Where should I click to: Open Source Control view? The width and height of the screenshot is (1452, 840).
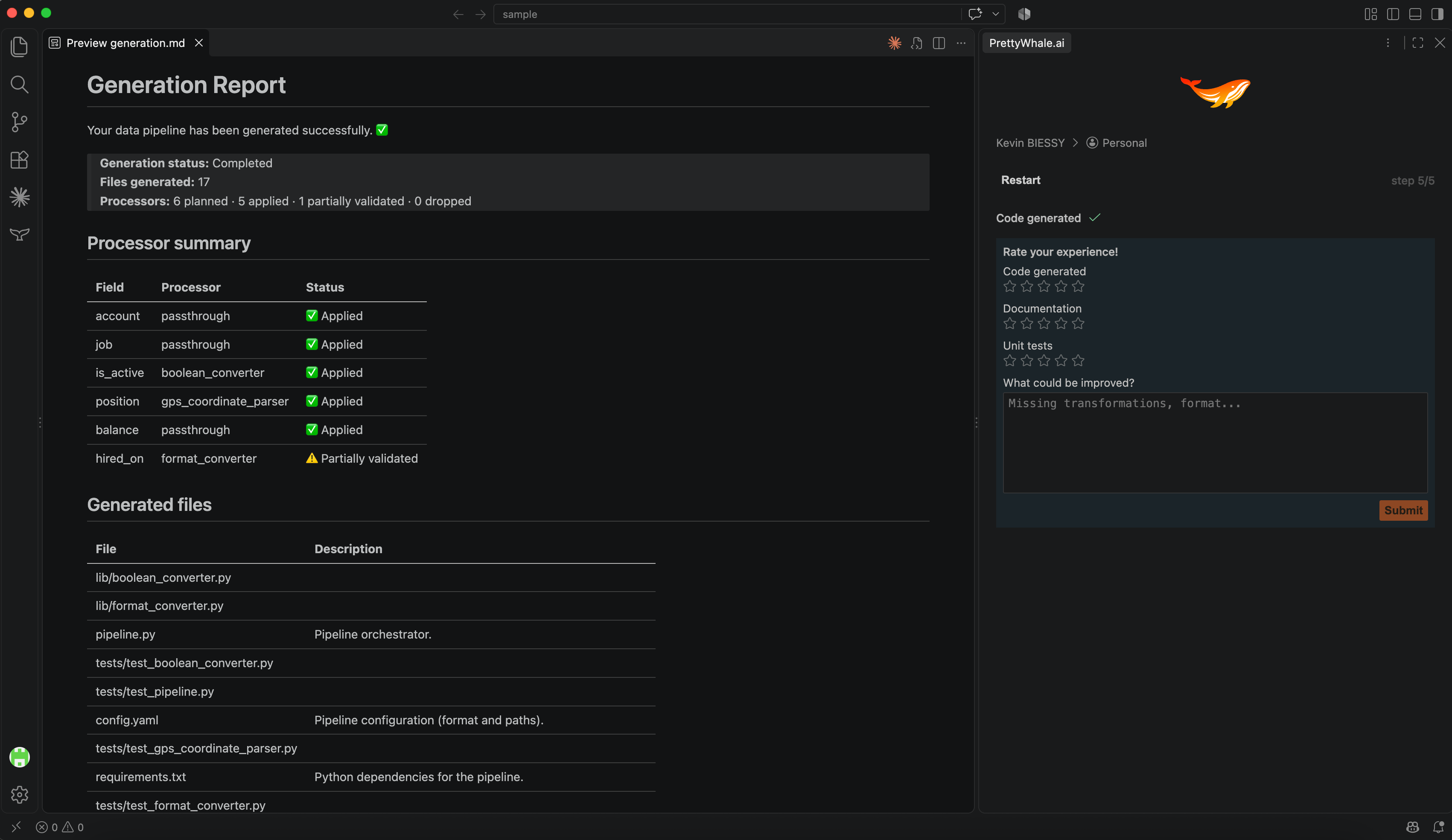pos(20,122)
